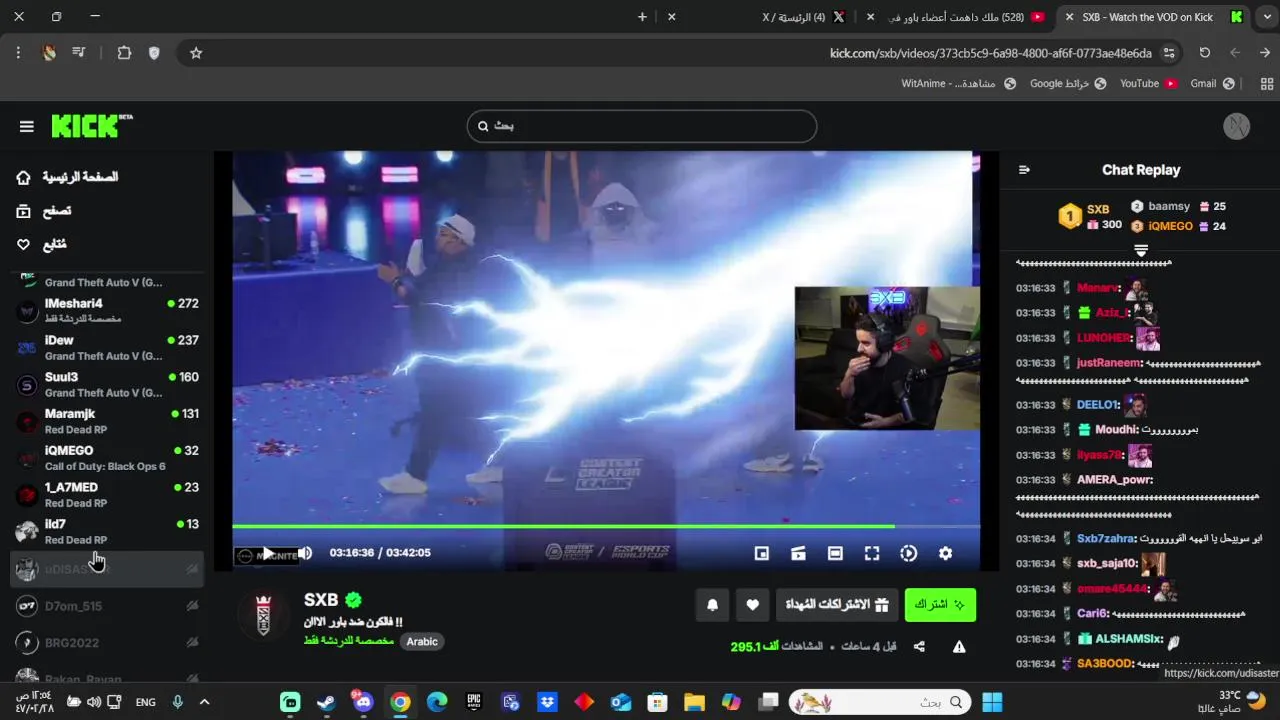
Task: Open ild7 channel in sidebar
Action: coord(107,531)
